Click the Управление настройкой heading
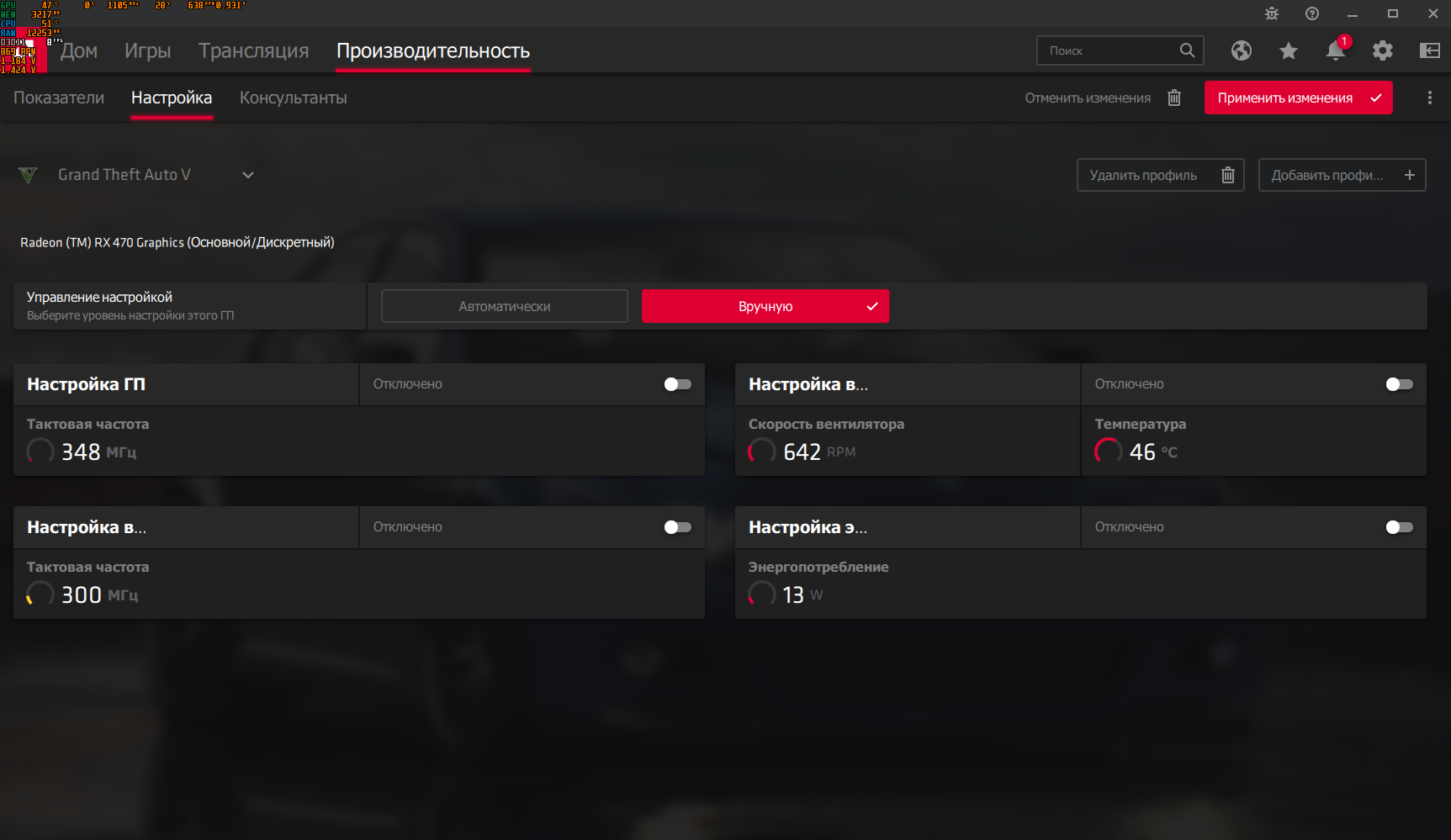The image size is (1451, 840). click(99, 297)
